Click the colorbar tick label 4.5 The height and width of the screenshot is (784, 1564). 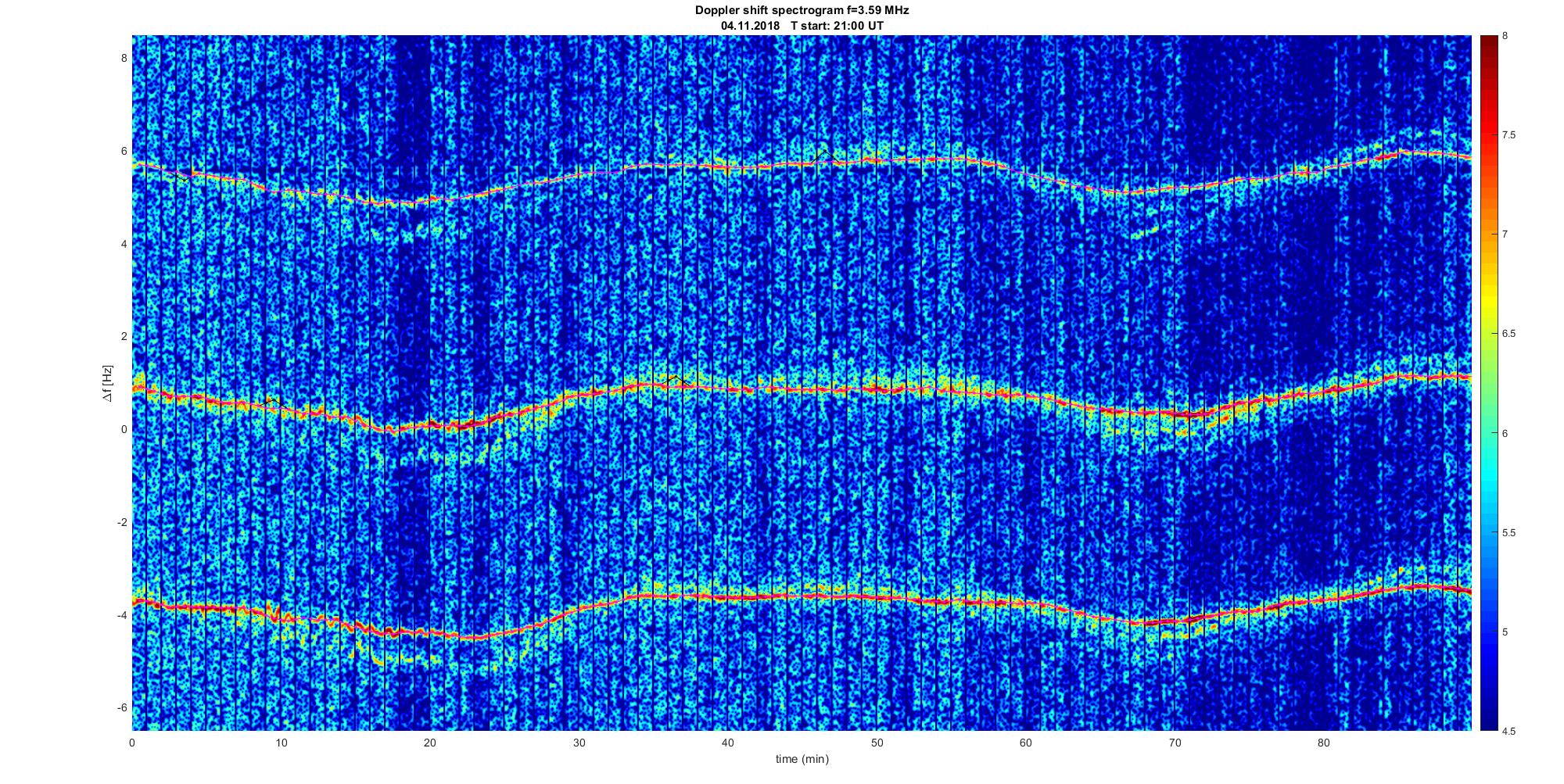[1509, 732]
